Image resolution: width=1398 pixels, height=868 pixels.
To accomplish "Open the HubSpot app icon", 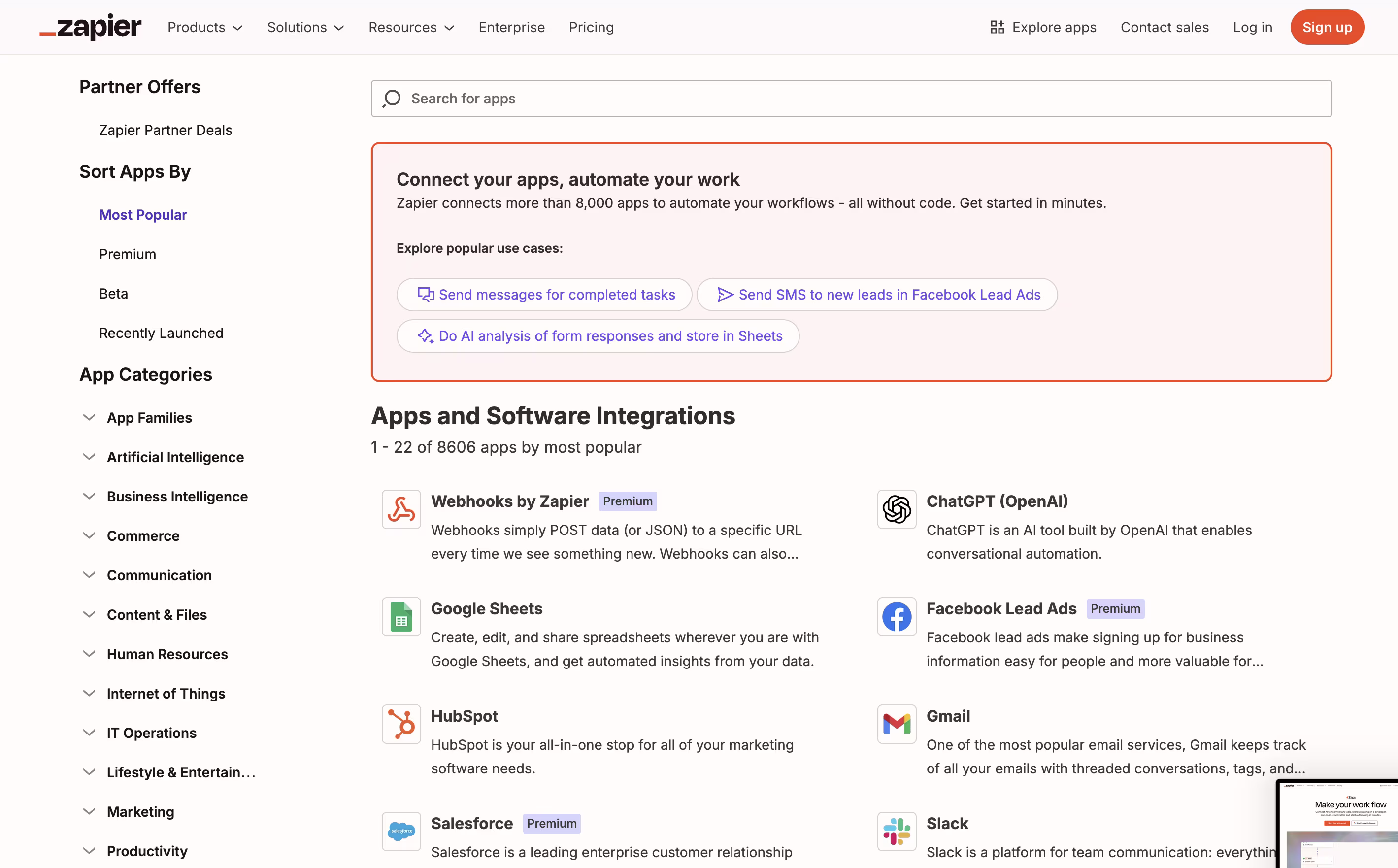I will (401, 724).
